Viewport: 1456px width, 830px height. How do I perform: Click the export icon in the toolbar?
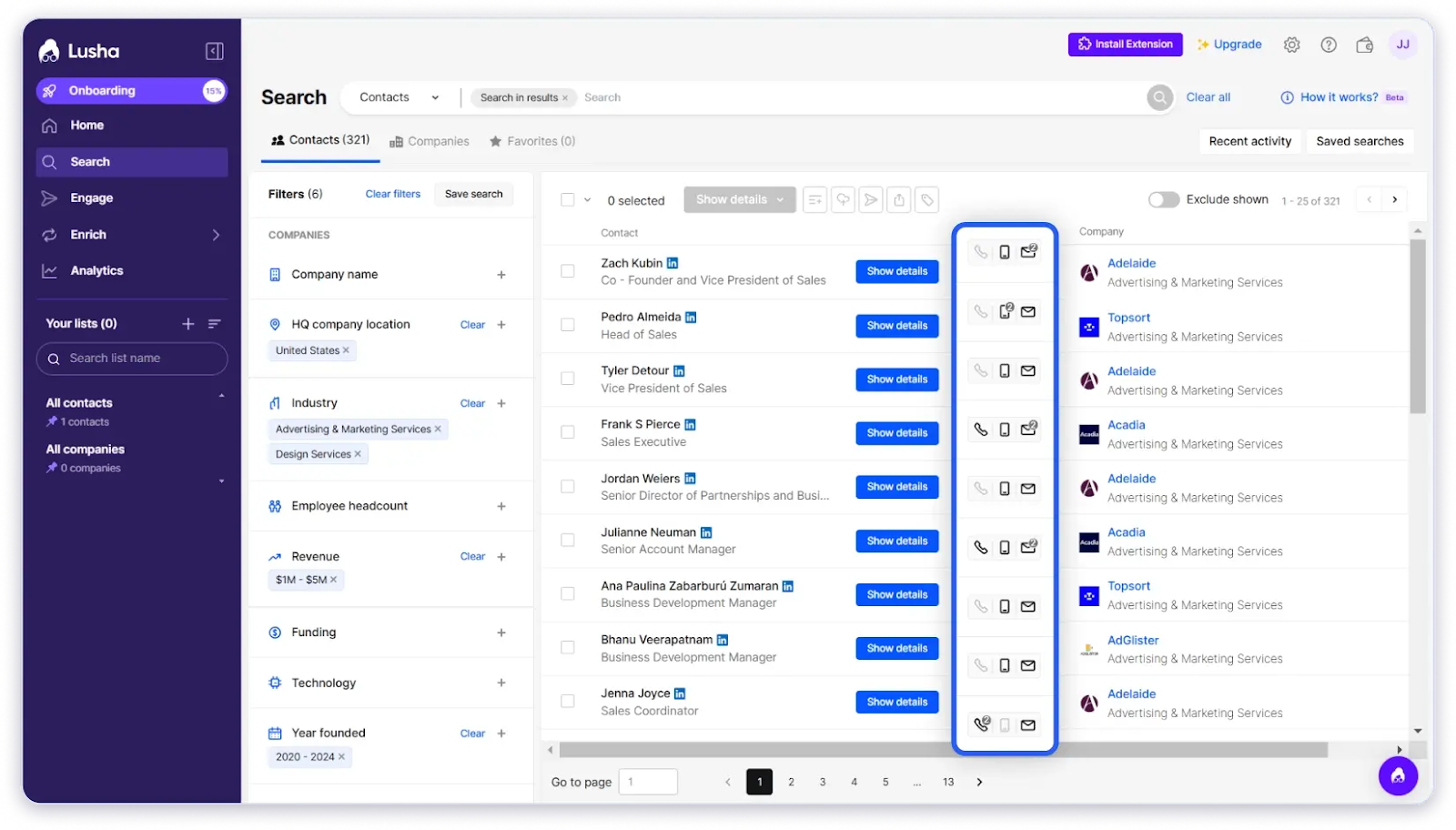coord(899,199)
